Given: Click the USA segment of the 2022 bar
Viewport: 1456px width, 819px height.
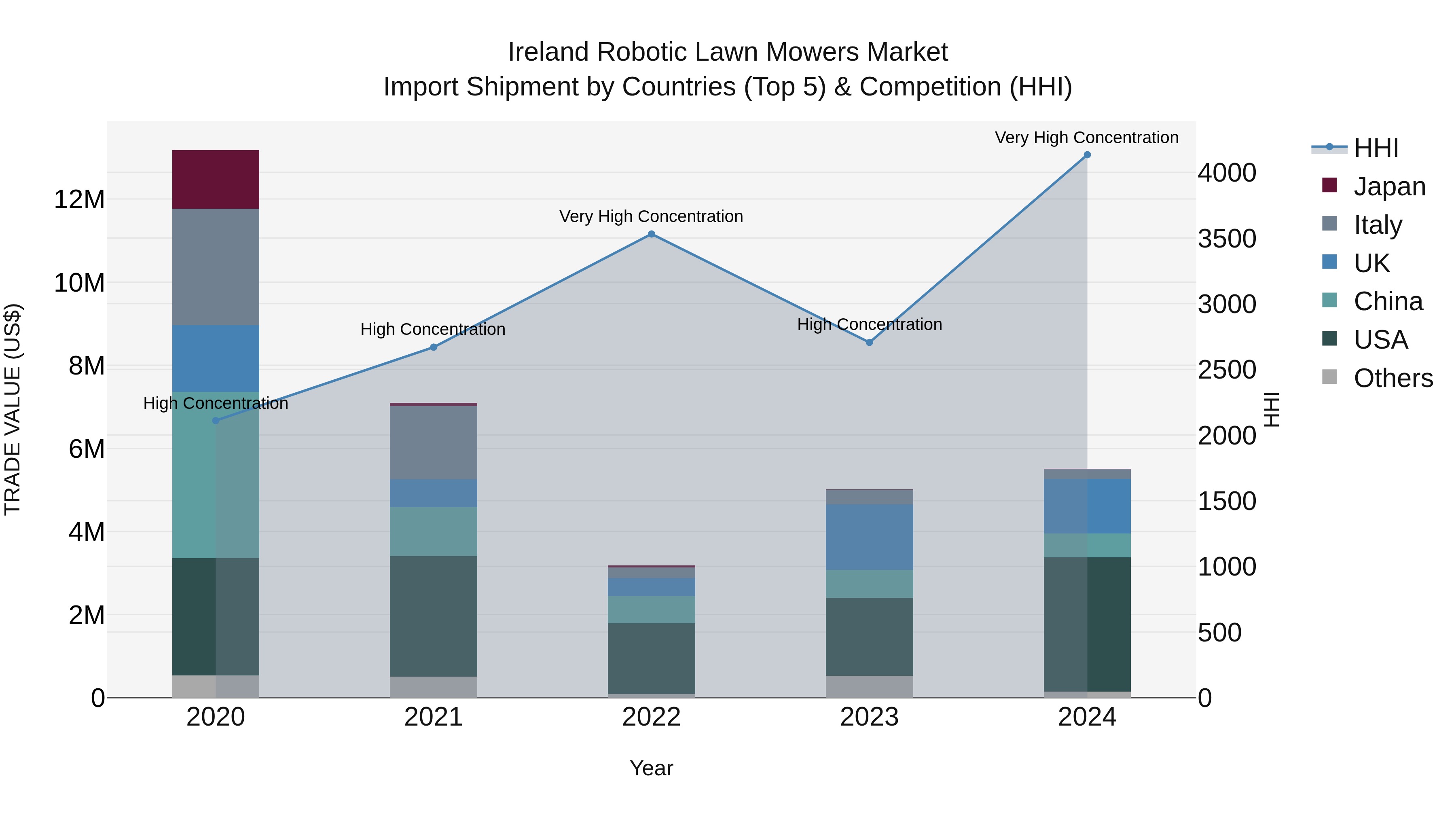Looking at the screenshot, I should pos(651,659).
